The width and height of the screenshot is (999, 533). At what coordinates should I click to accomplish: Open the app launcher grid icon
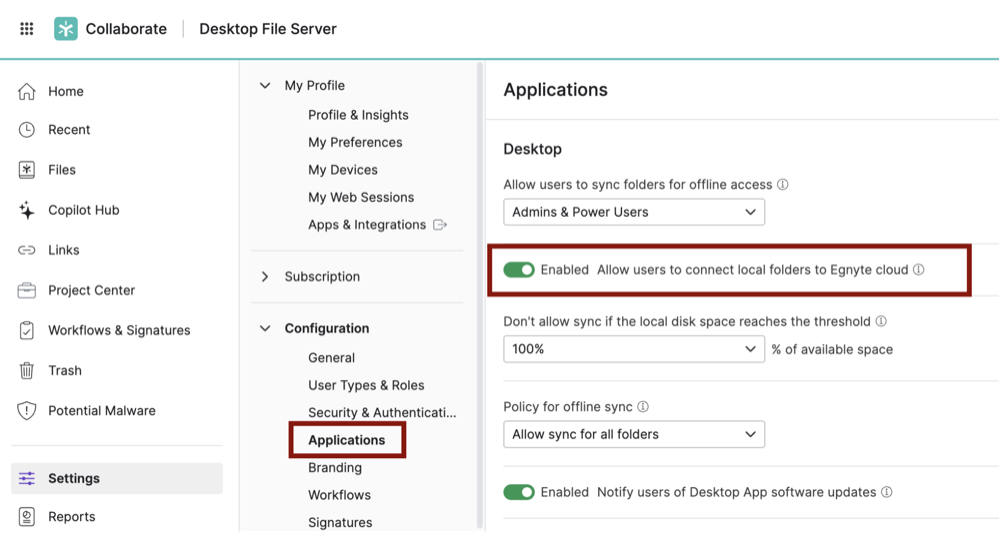27,29
